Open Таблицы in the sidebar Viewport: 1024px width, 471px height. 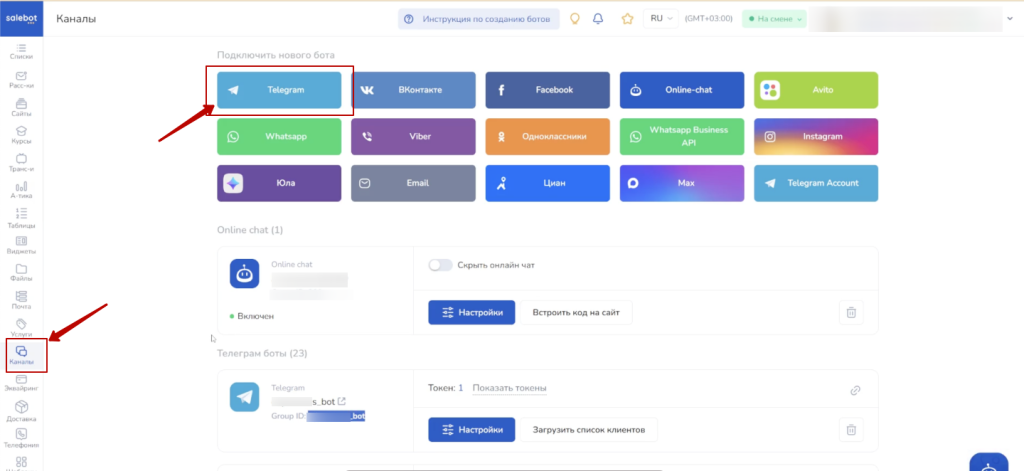point(22,218)
